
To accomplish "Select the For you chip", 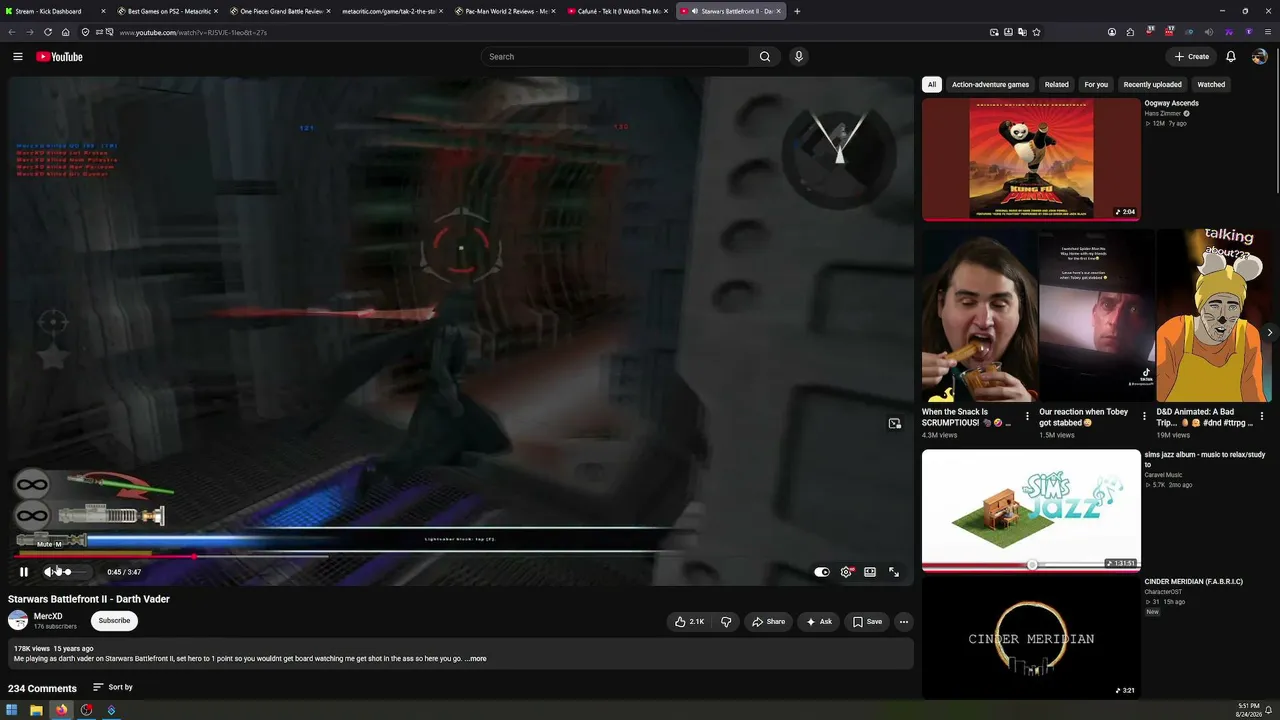I will coord(1096,85).
